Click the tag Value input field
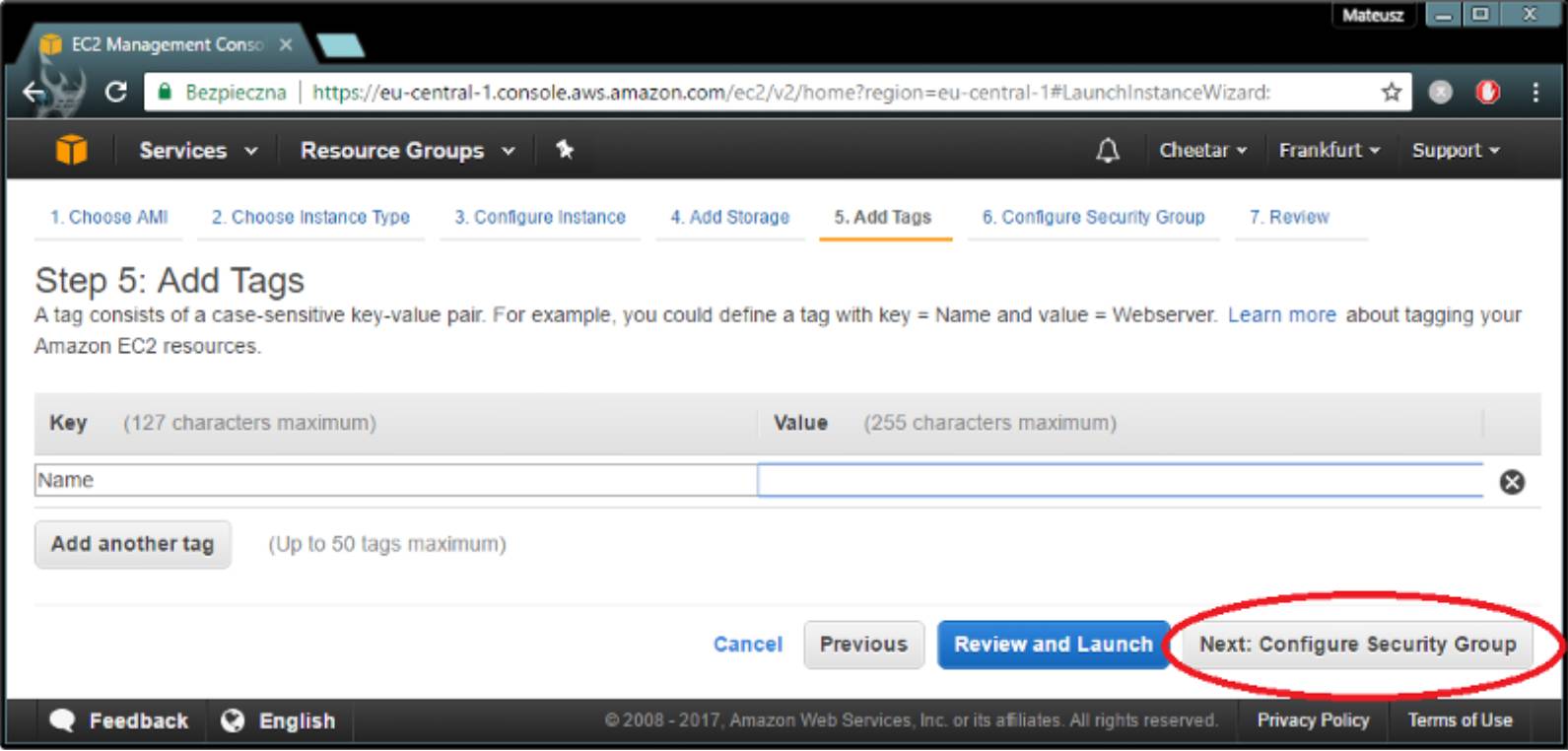Image resolution: width=1568 pixels, height=751 pixels. [x=1120, y=481]
